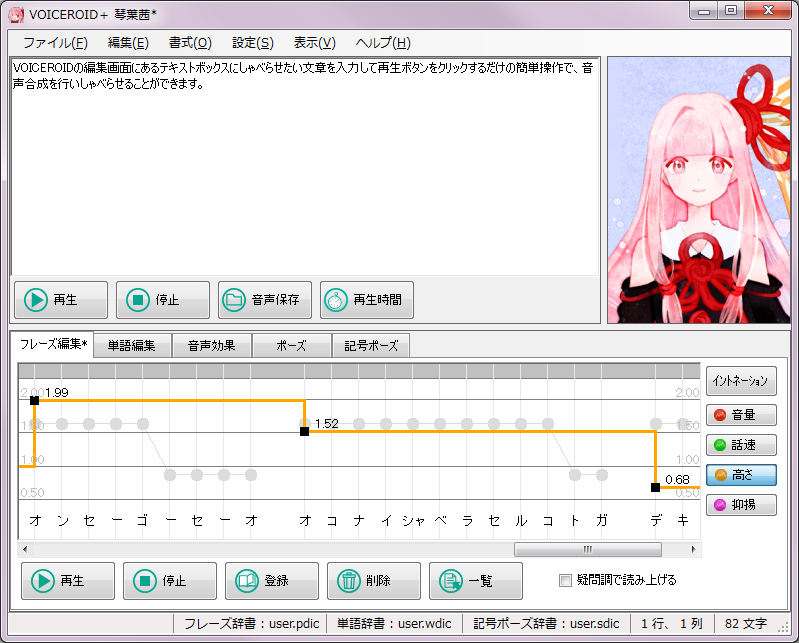This screenshot has width=799, height=643.
Task: Enable 疑問調で読み上げる checkbox
Action: click(565, 580)
